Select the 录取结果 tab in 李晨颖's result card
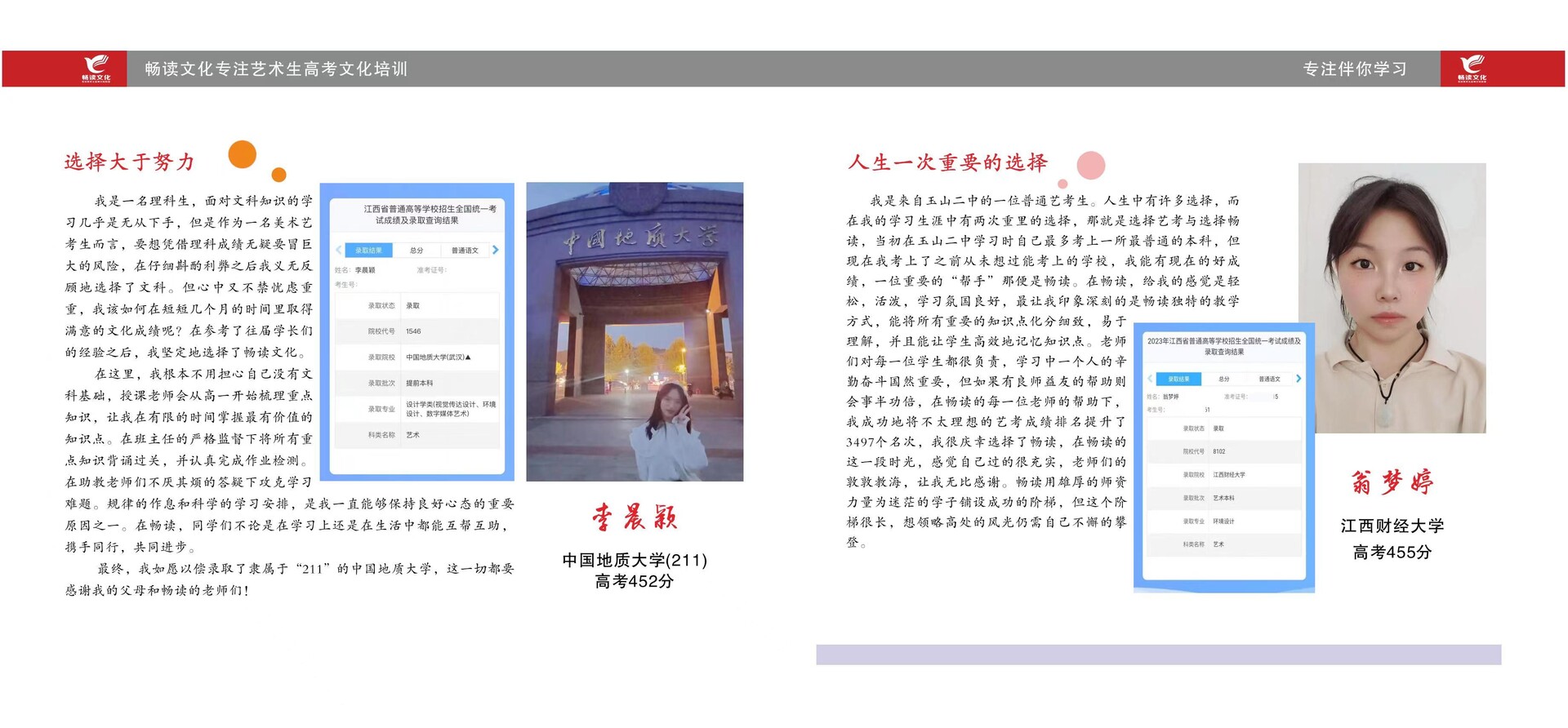Image resolution: width=1568 pixels, height=728 pixels. coord(368,250)
